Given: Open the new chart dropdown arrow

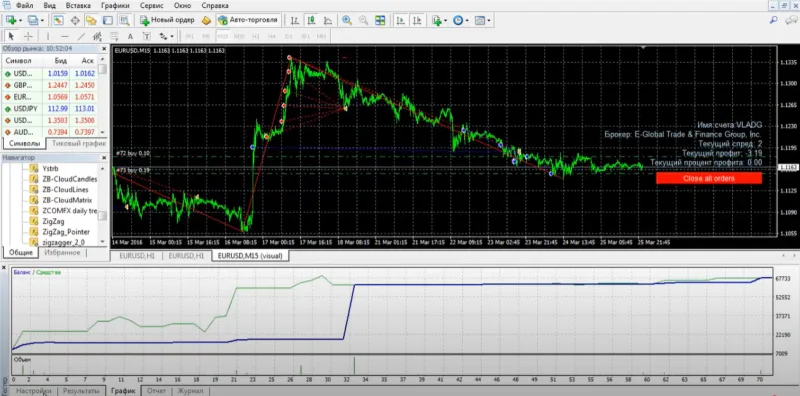Looking at the screenshot, I should 20,20.
